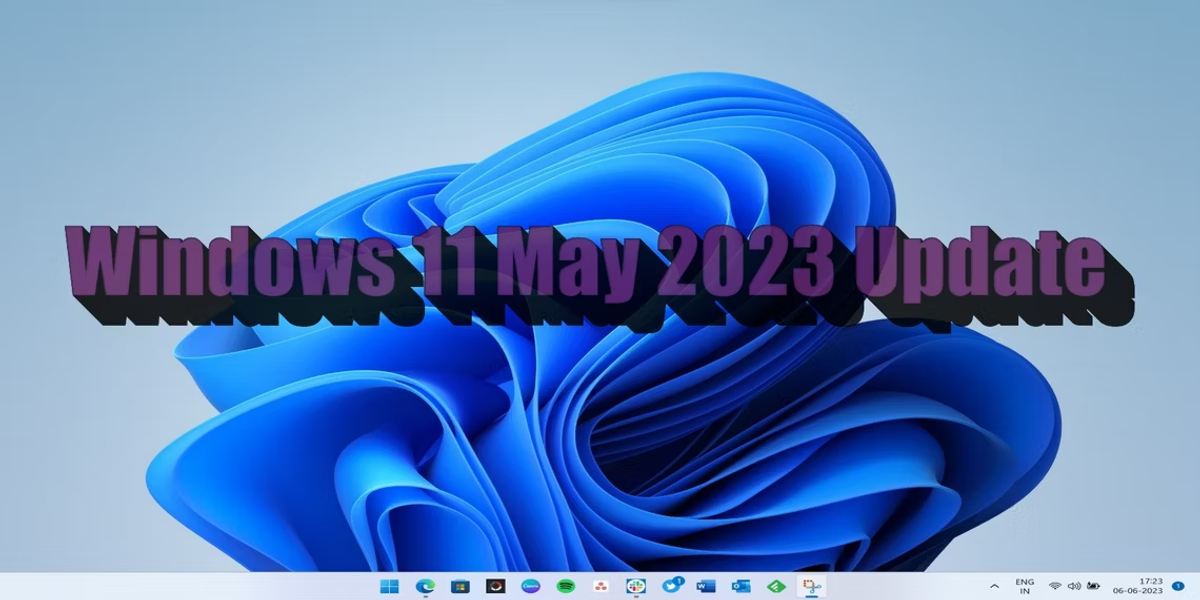Open the Windows Start menu
This screenshot has width=1200, height=600.
click(389, 586)
